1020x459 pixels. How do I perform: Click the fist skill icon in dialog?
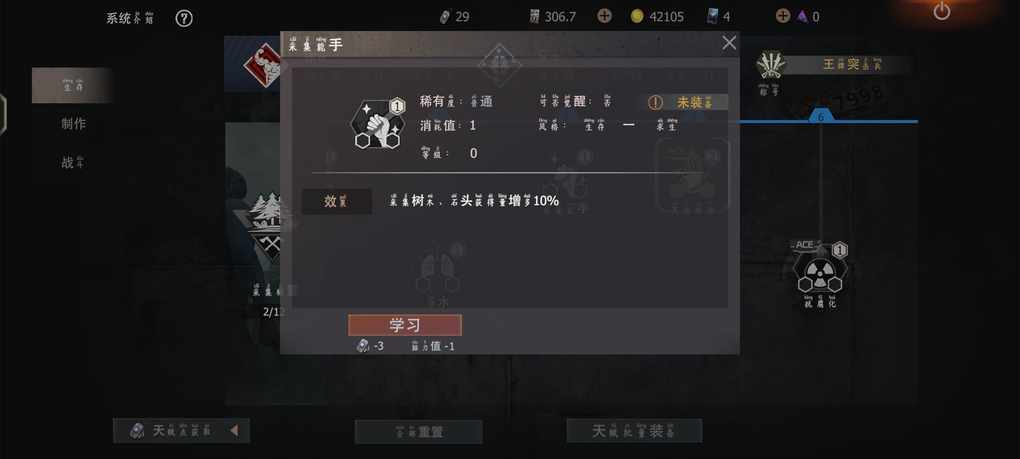point(378,124)
